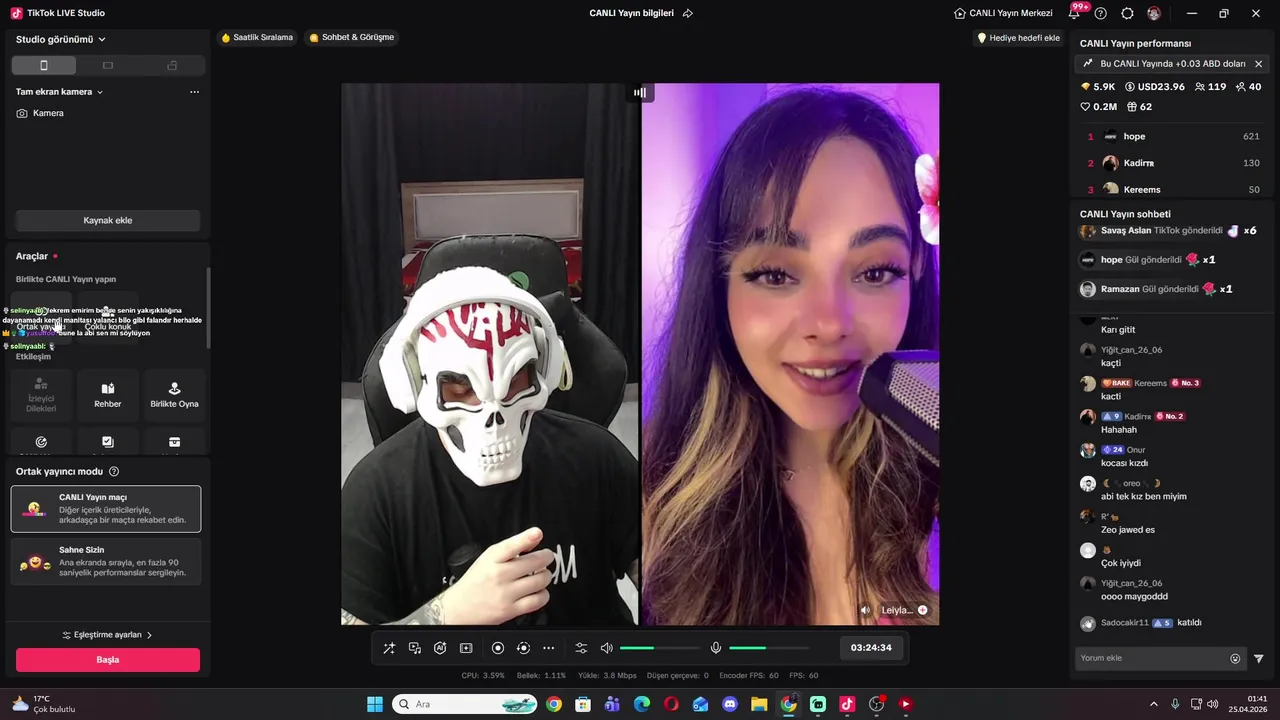Open the three-dot more options in control bar
The height and width of the screenshot is (720, 1280).
click(548, 648)
